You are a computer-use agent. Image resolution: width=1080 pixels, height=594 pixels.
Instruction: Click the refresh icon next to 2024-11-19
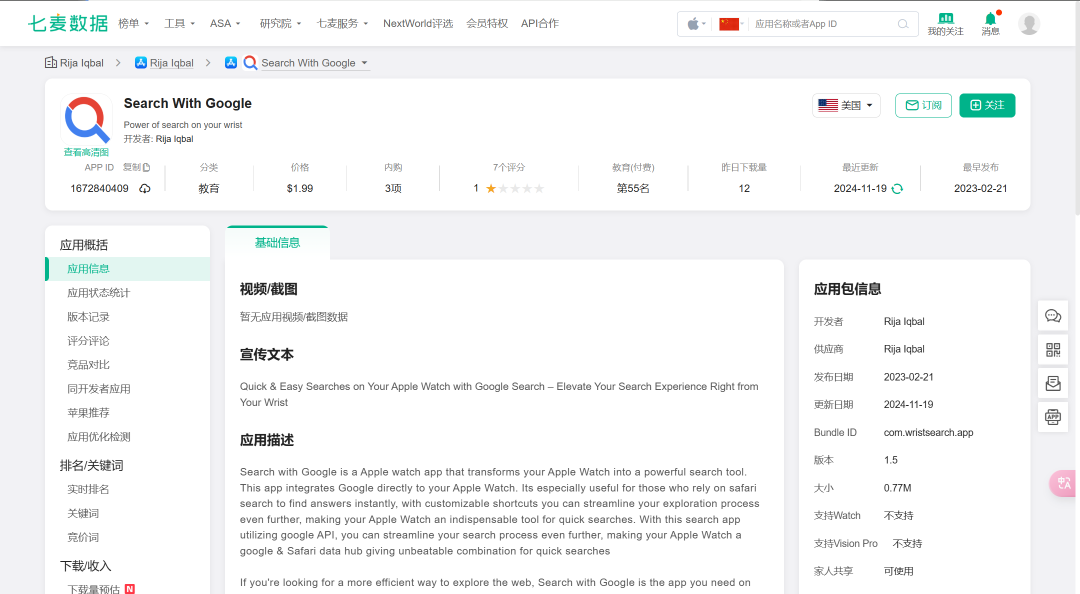coord(897,189)
